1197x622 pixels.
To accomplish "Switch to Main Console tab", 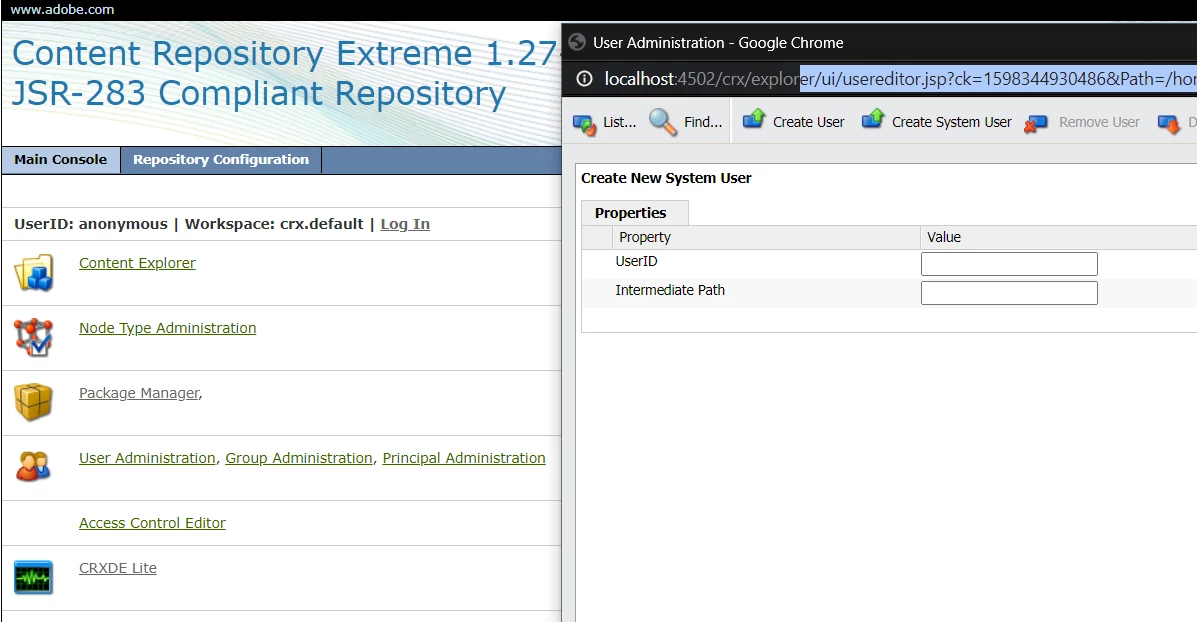I will 61,160.
